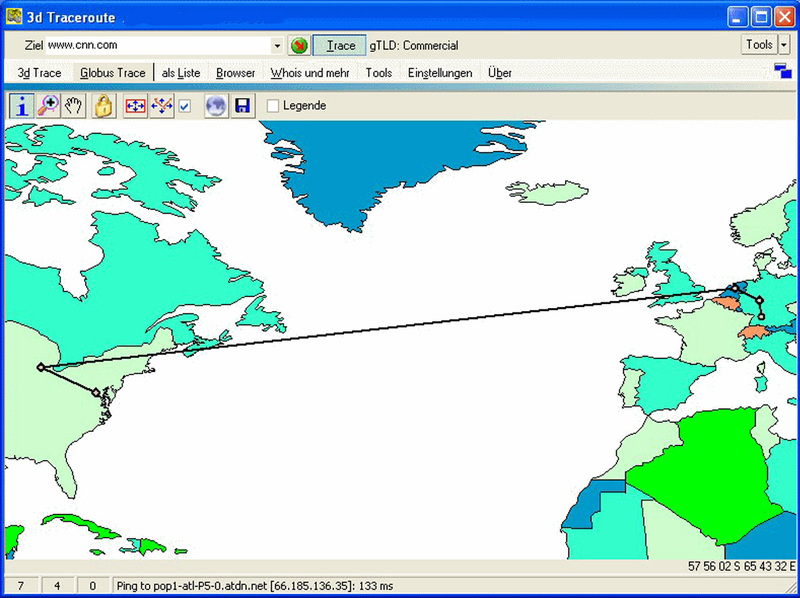Select the zoom magnifier tool
800x598 pixels.
point(48,106)
